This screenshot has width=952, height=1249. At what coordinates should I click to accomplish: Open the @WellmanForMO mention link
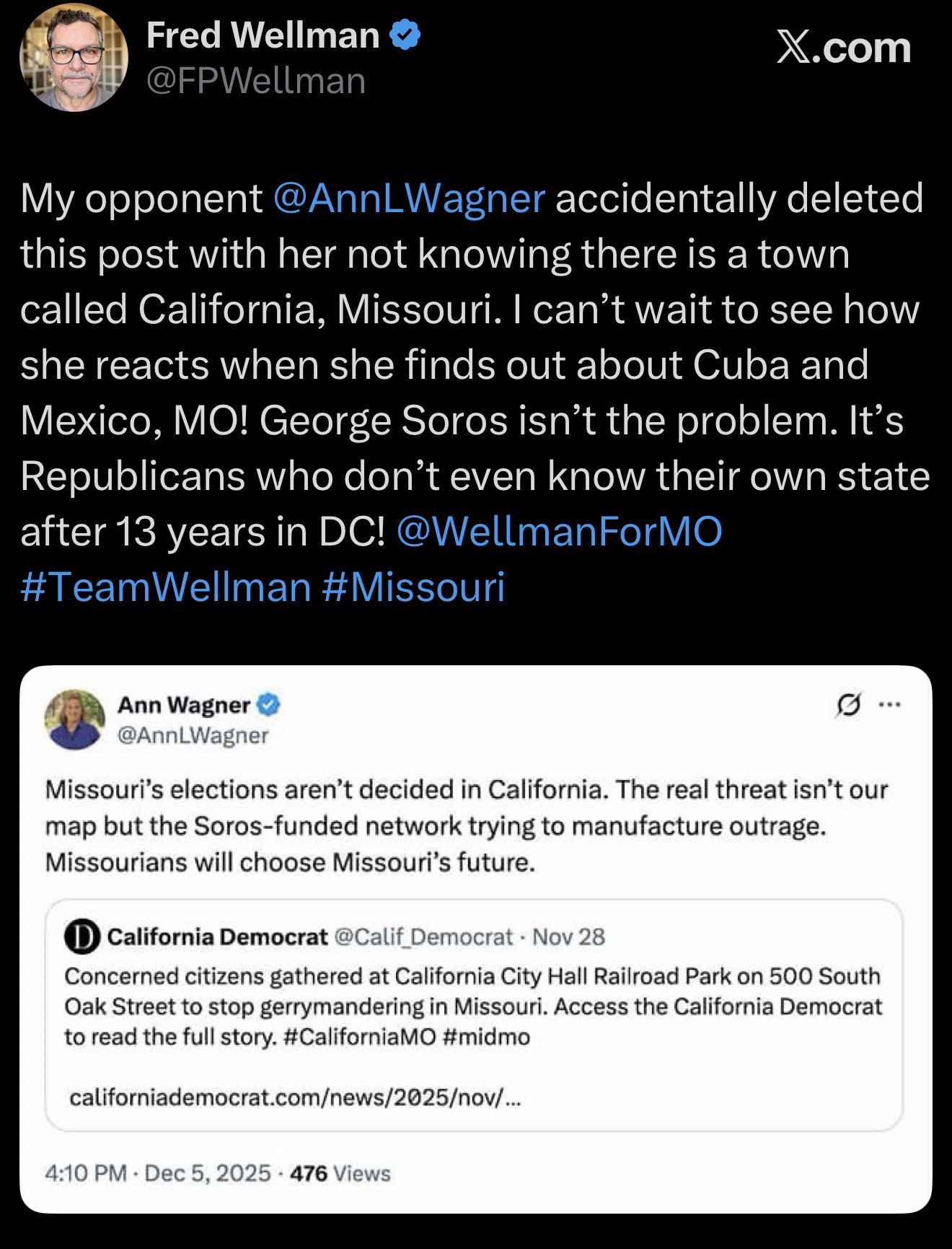pyautogui.click(x=559, y=531)
